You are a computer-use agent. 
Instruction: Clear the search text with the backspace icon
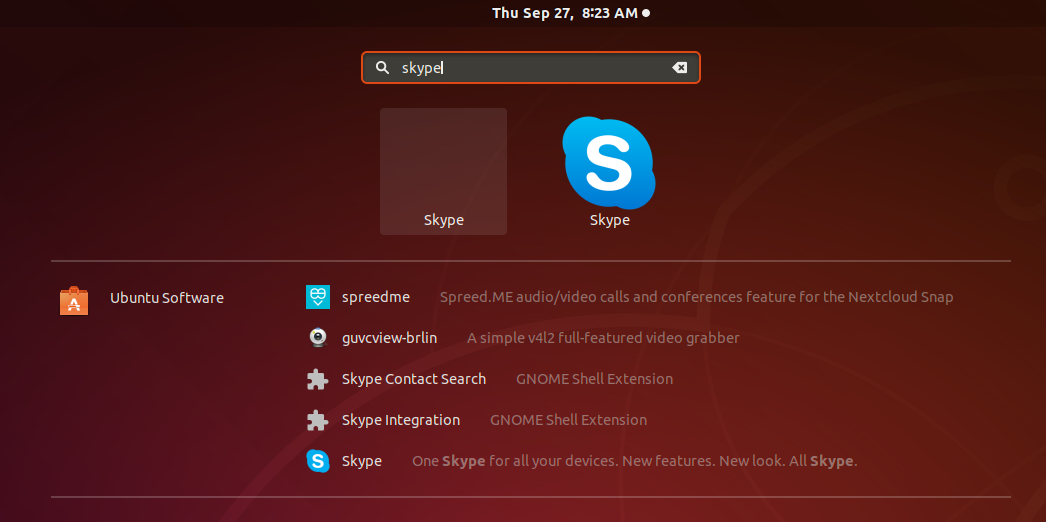pyautogui.click(x=679, y=67)
